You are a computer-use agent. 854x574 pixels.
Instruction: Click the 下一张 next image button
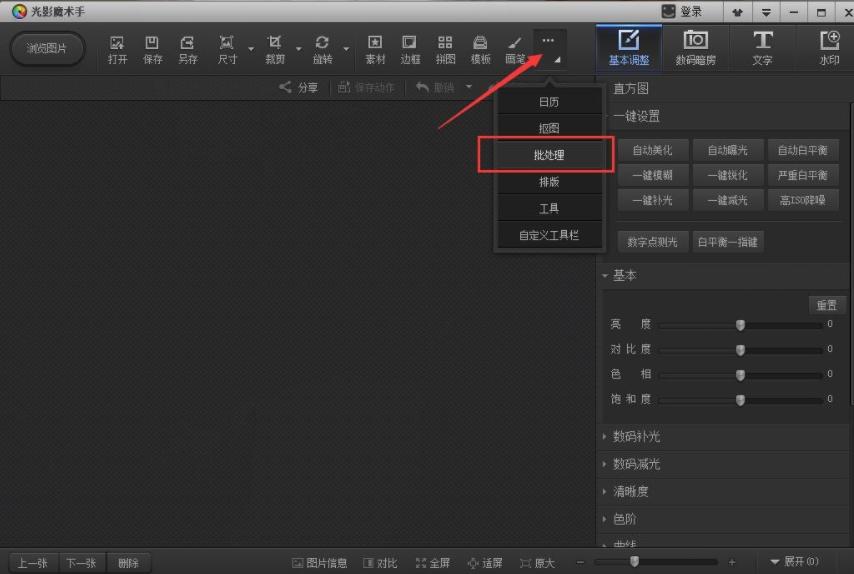pos(81,563)
